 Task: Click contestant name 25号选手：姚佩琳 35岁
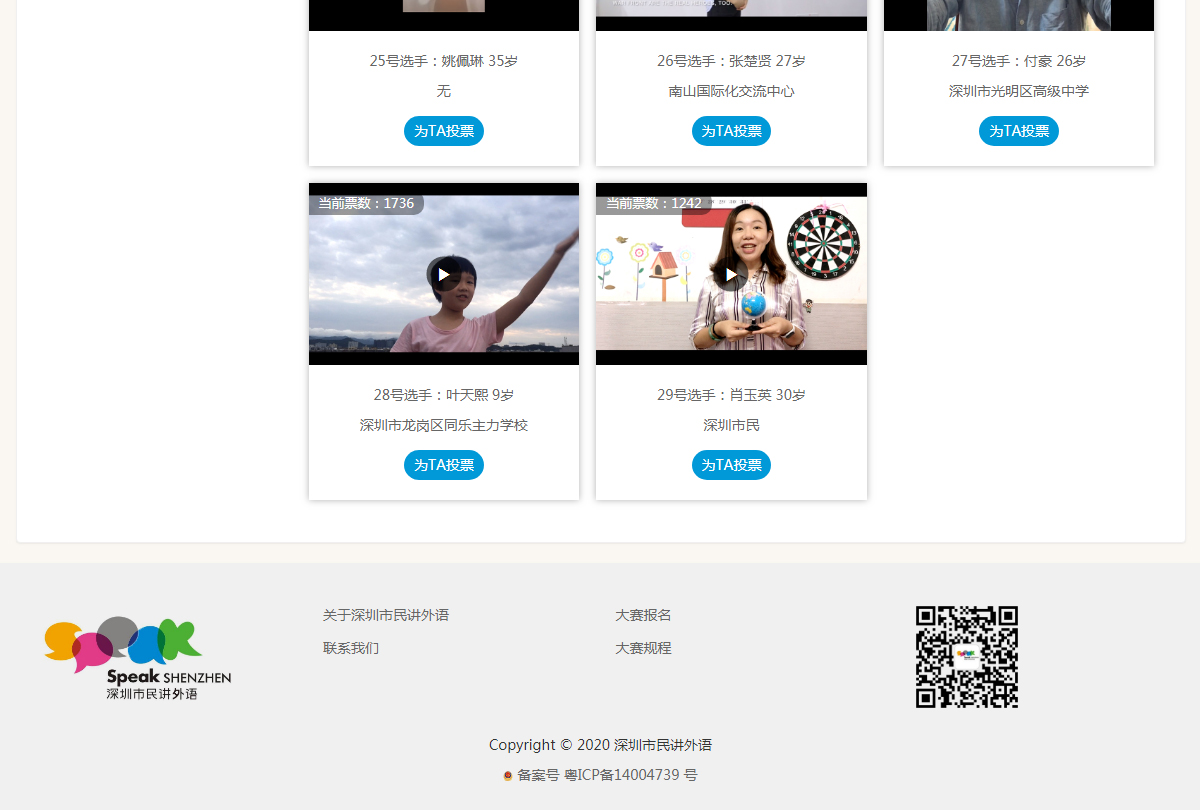(444, 61)
